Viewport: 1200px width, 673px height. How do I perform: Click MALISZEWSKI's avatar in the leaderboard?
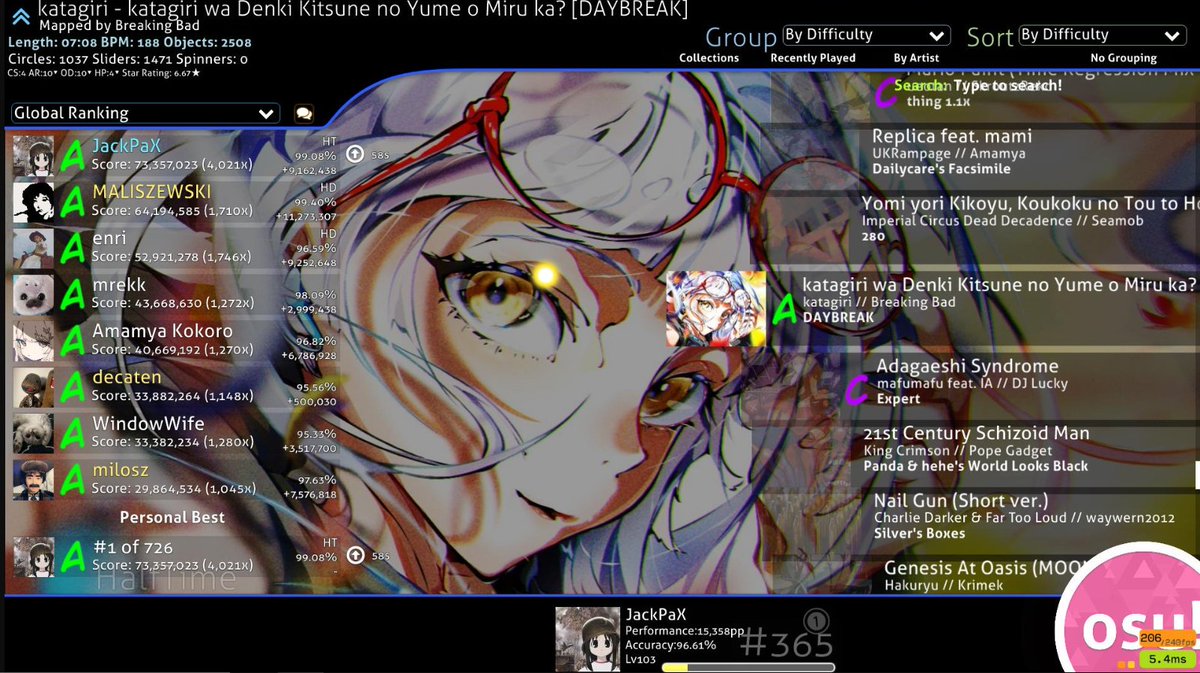33,202
